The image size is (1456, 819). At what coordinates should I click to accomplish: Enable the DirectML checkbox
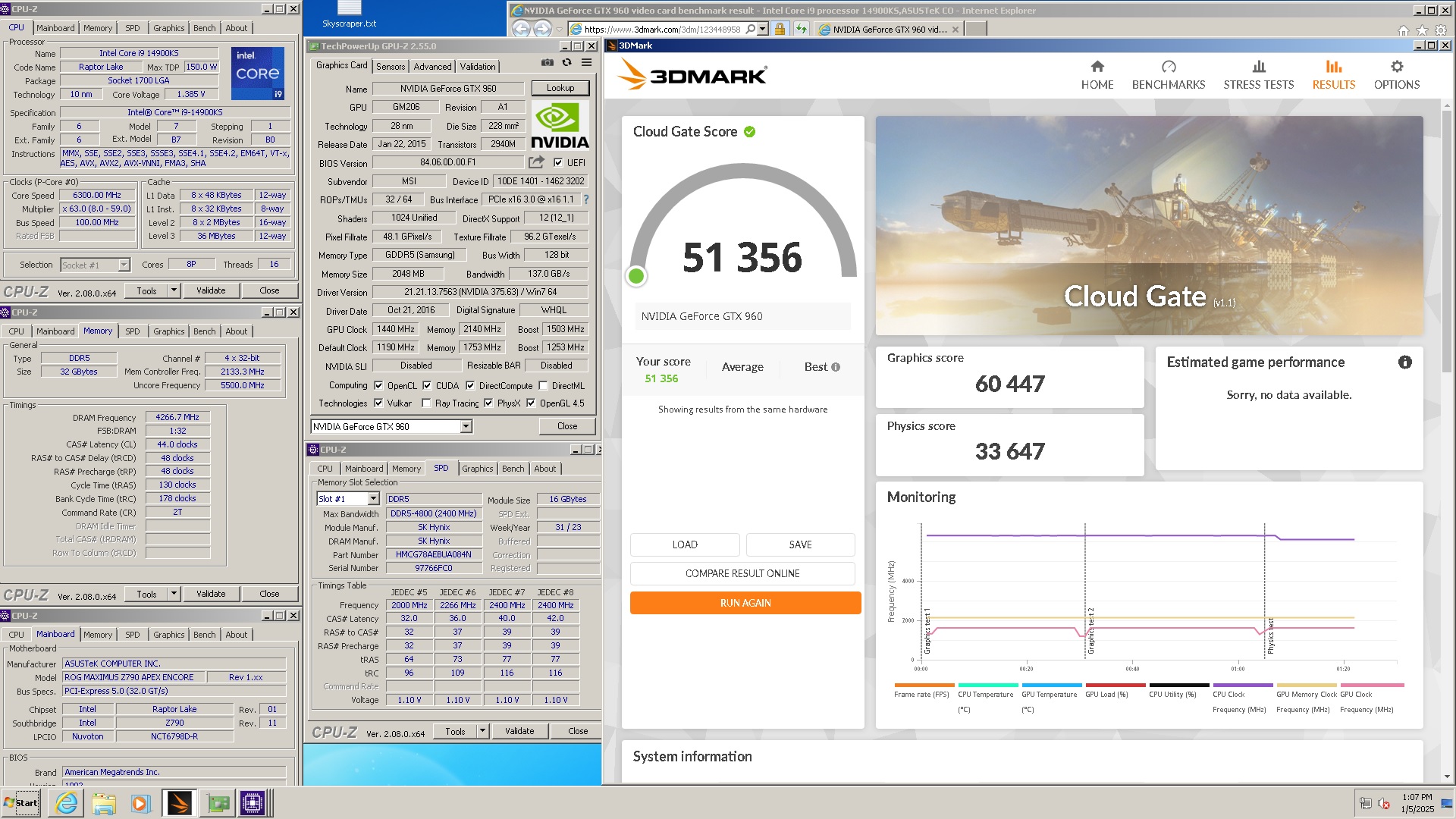click(543, 385)
